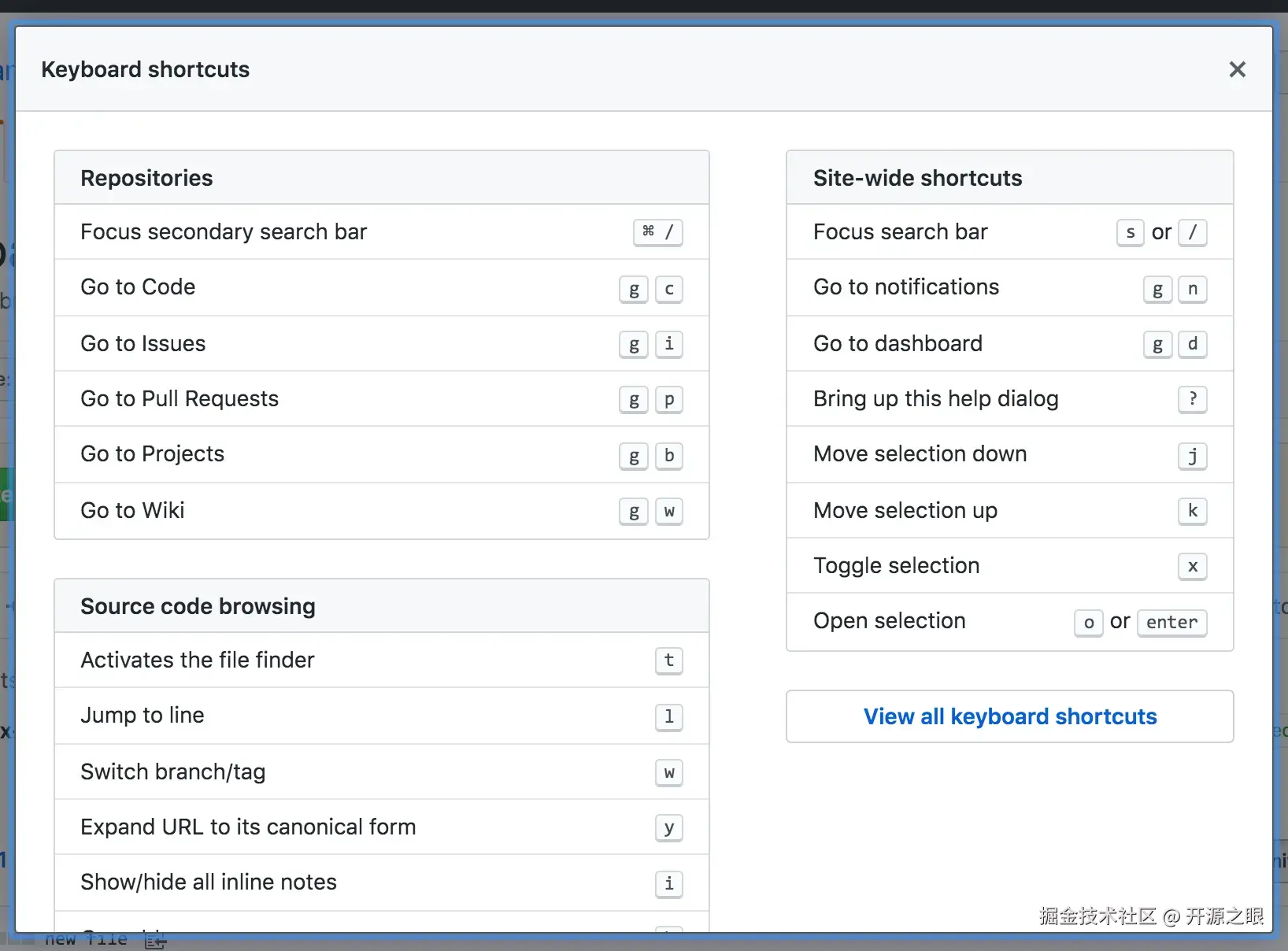Click the 't' key badge for file finder

[x=668, y=661]
